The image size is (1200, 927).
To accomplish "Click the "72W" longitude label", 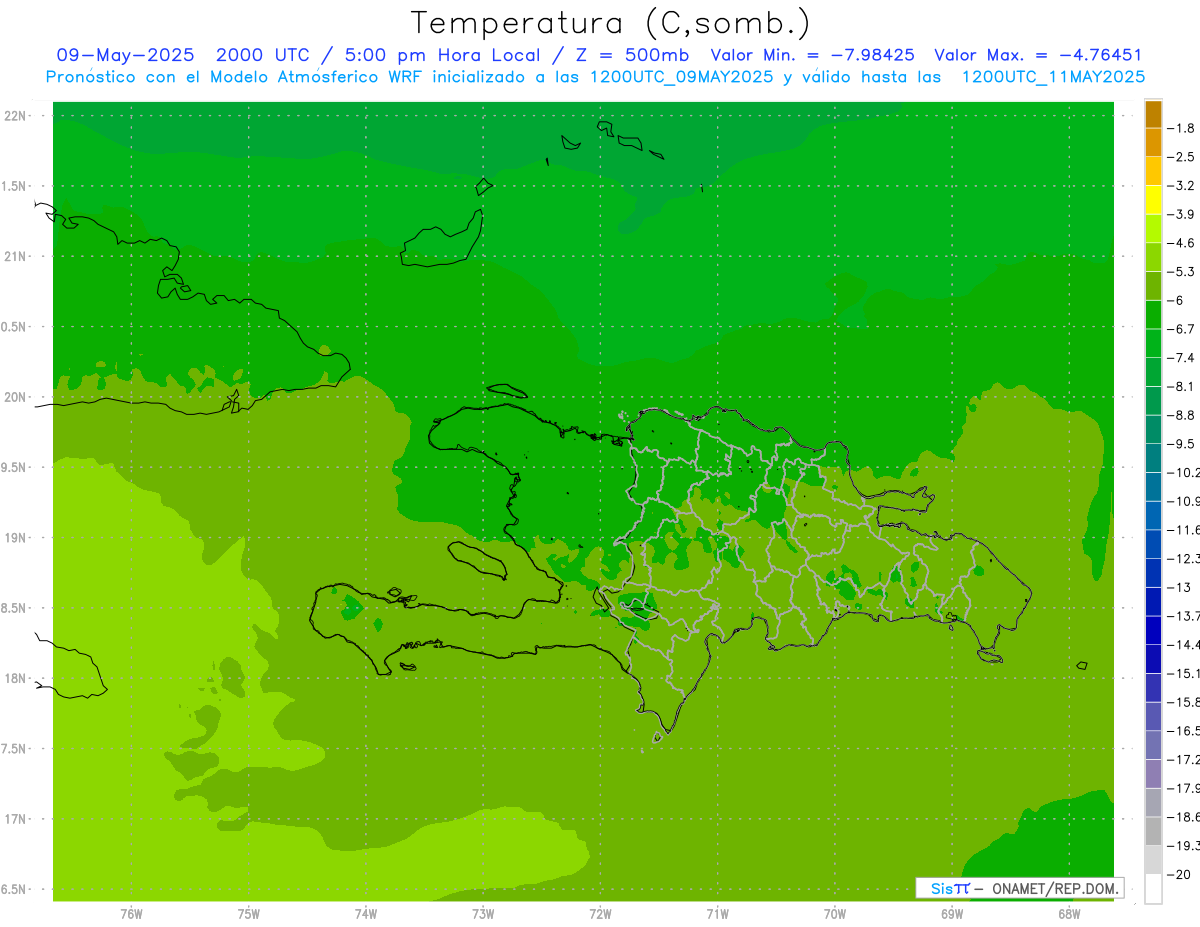I will point(600,914).
